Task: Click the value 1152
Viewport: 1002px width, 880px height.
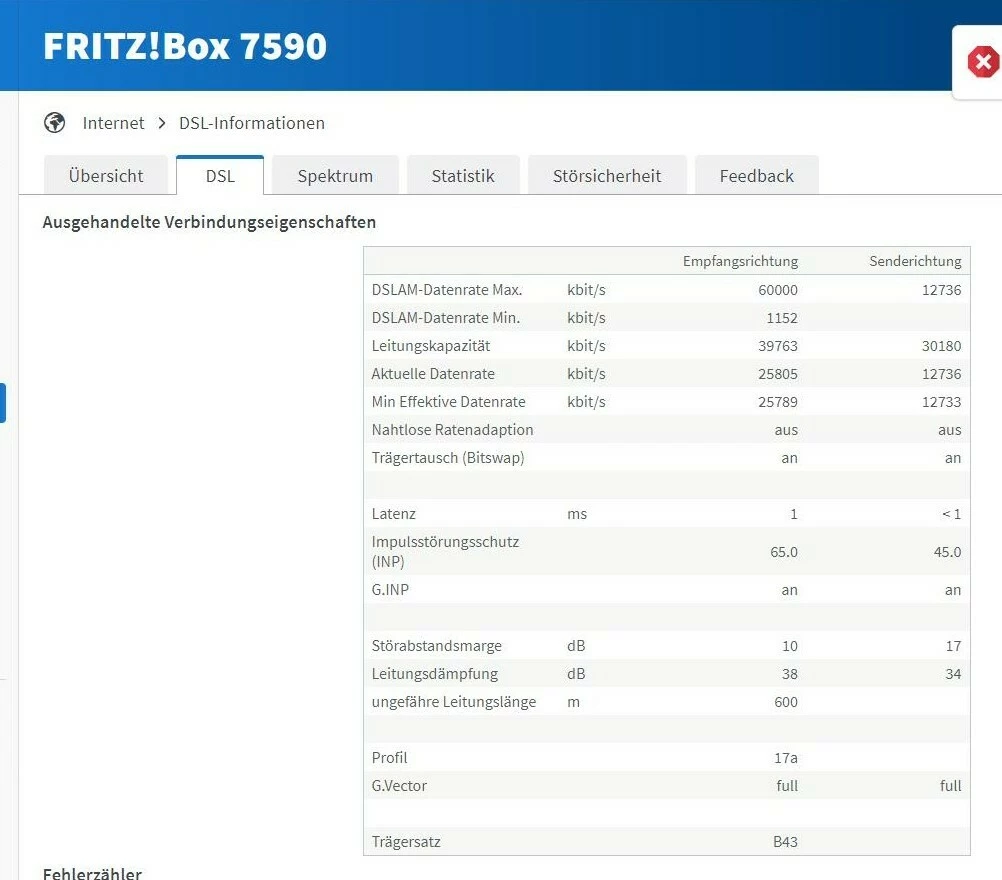Action: point(782,318)
